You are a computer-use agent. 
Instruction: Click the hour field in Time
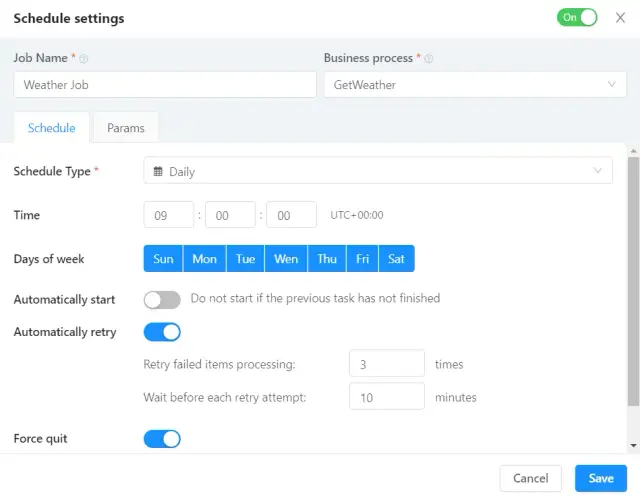click(169, 215)
